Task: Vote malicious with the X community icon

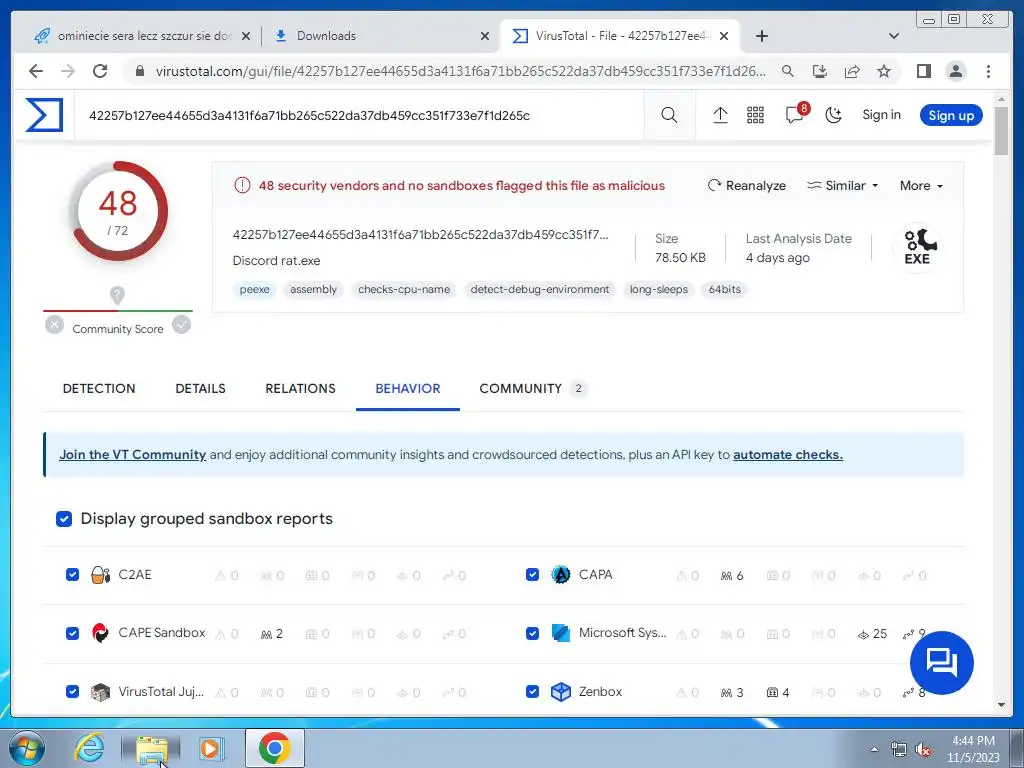Action: click(x=54, y=324)
